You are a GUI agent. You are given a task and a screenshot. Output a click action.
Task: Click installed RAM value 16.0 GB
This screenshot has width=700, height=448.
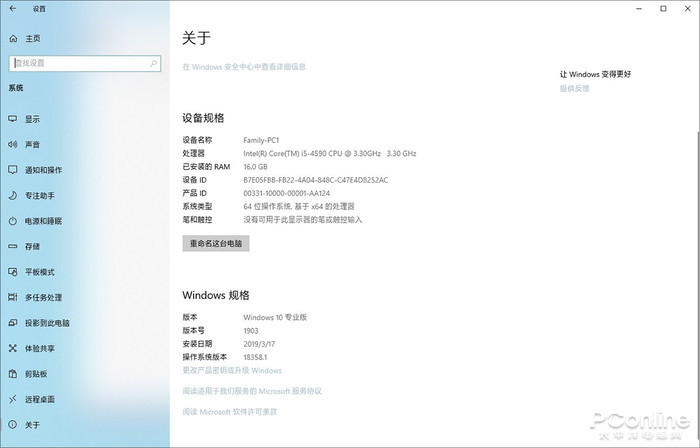pyautogui.click(x=255, y=167)
